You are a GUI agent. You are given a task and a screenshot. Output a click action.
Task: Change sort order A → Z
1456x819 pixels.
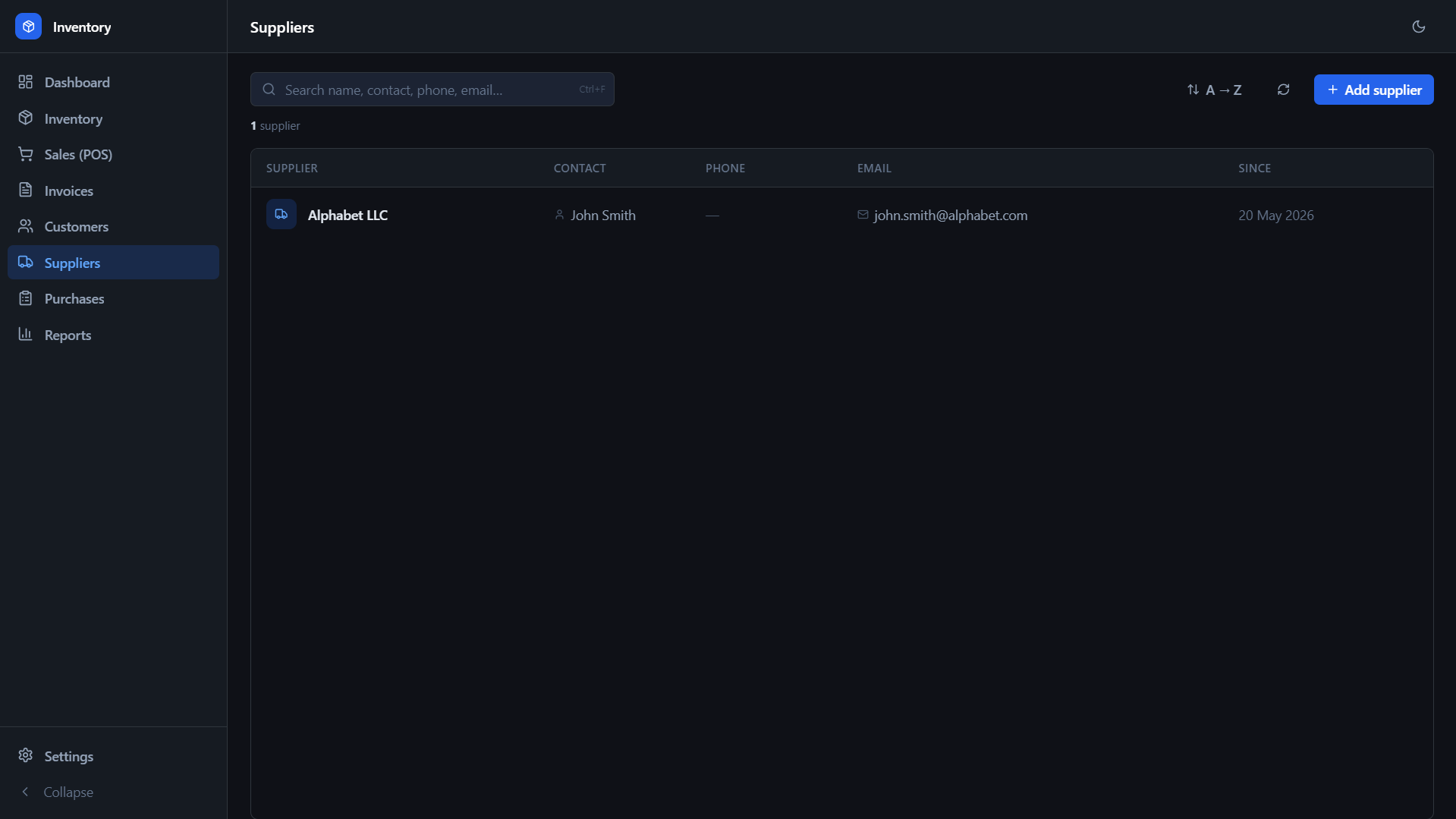1214,90
